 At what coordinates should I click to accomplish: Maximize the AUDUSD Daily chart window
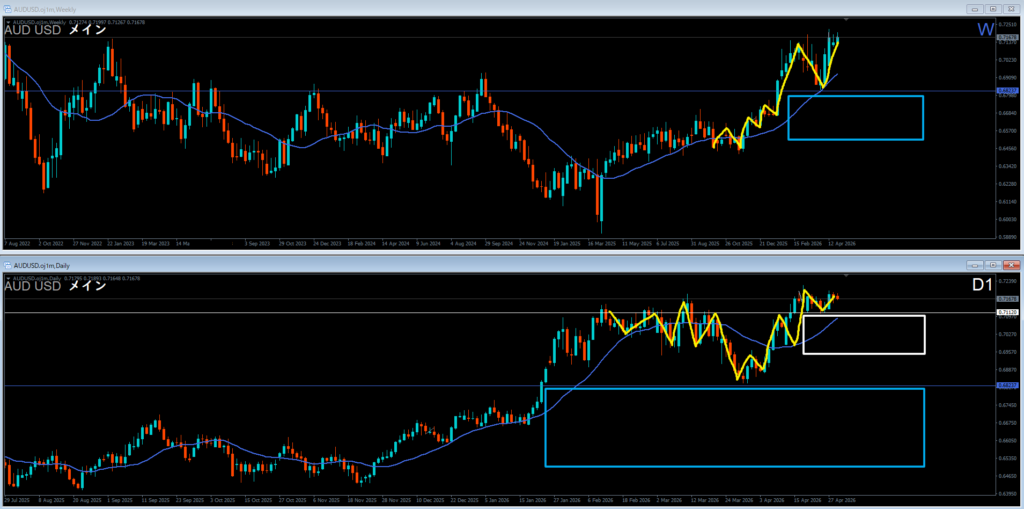991,266
